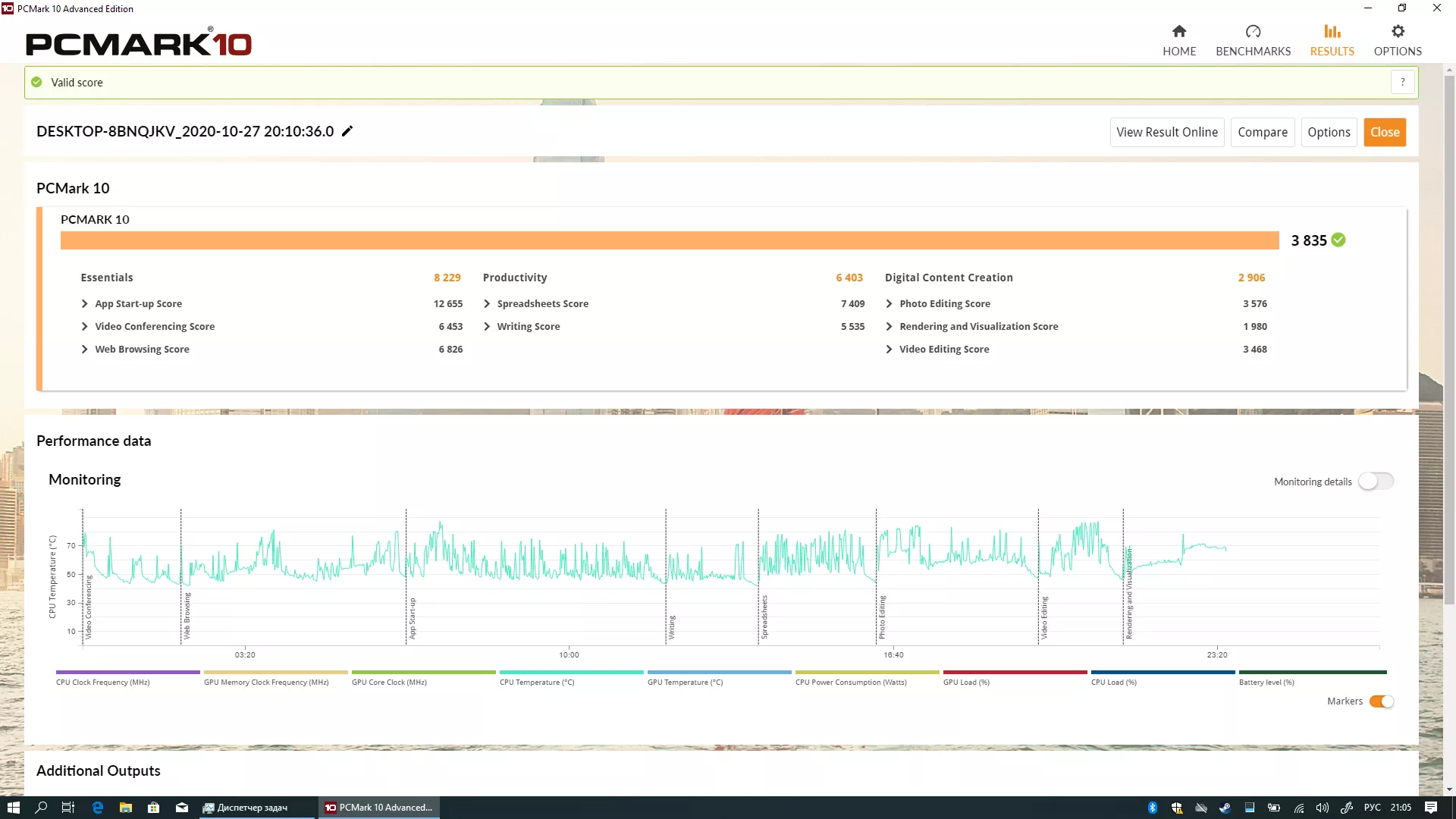This screenshot has width=1456, height=819.
Task: Select Battery level (%) legend item
Action: pos(1313,677)
